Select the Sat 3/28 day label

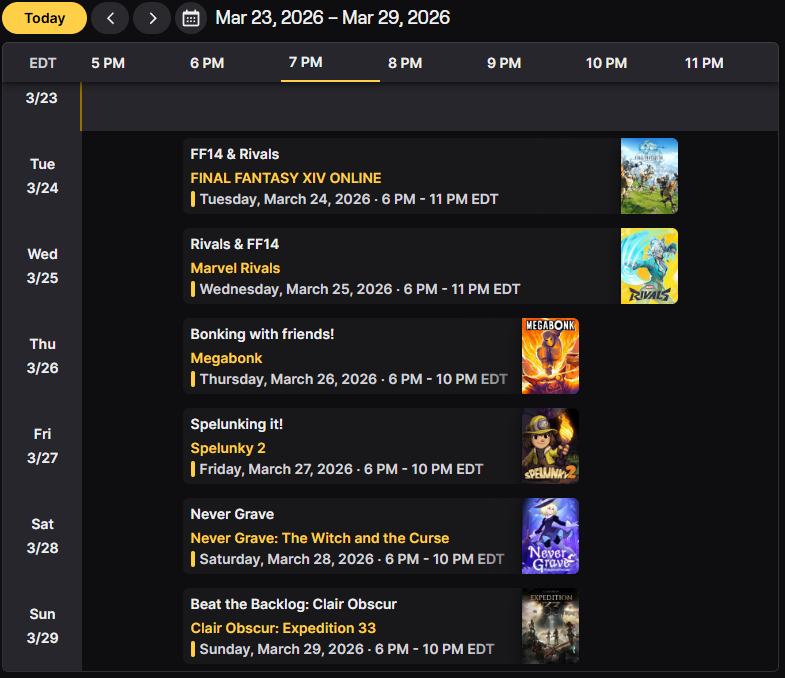[42, 536]
